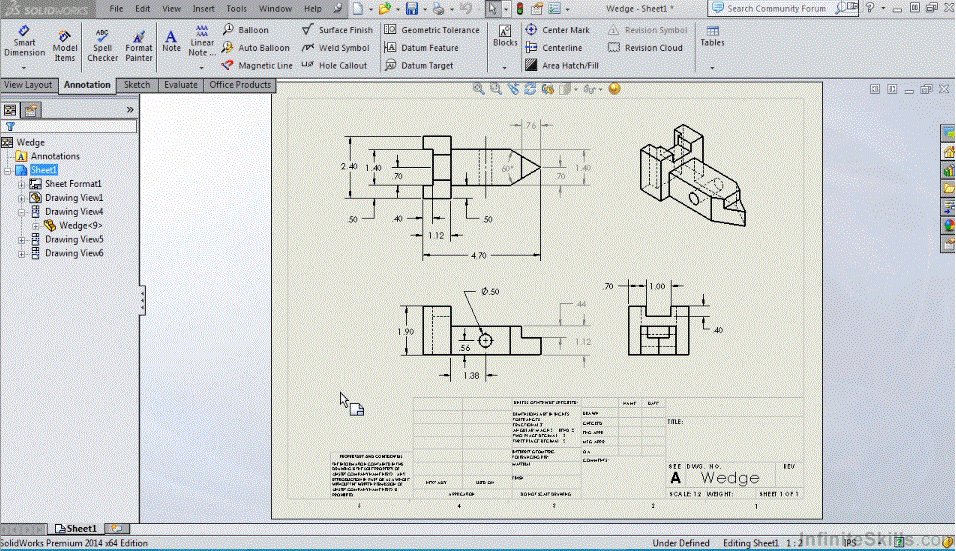Collapse the Sheet1 tree node

coord(7,171)
